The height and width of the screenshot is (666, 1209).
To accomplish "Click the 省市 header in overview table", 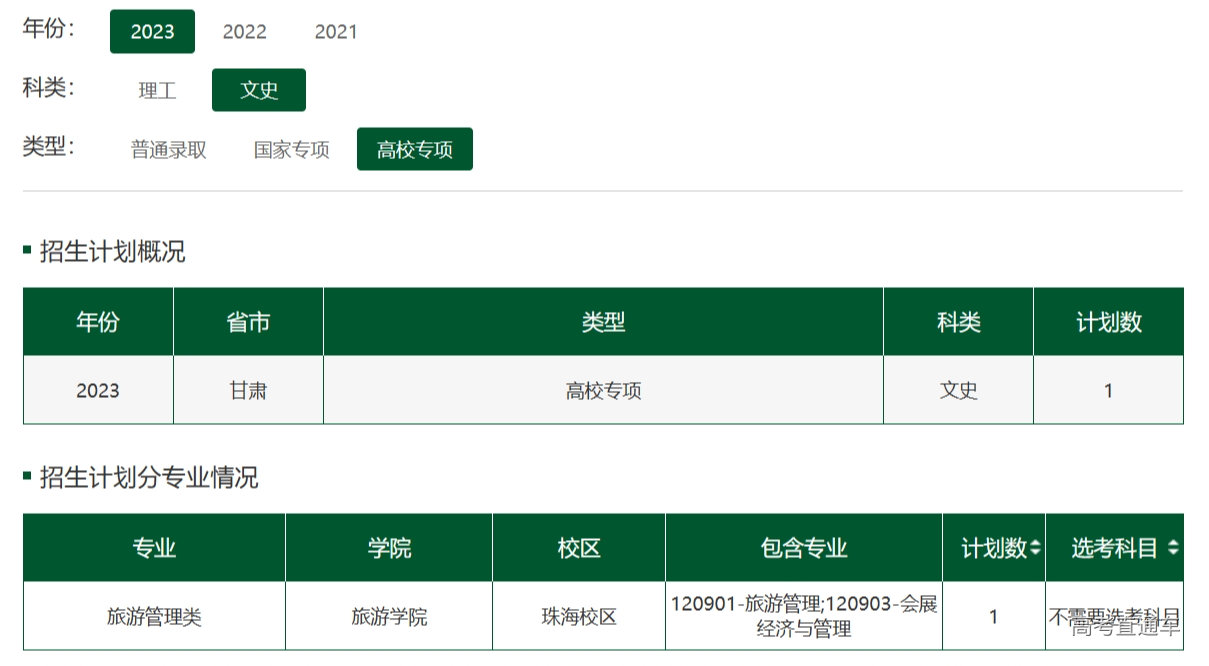I will click(248, 322).
